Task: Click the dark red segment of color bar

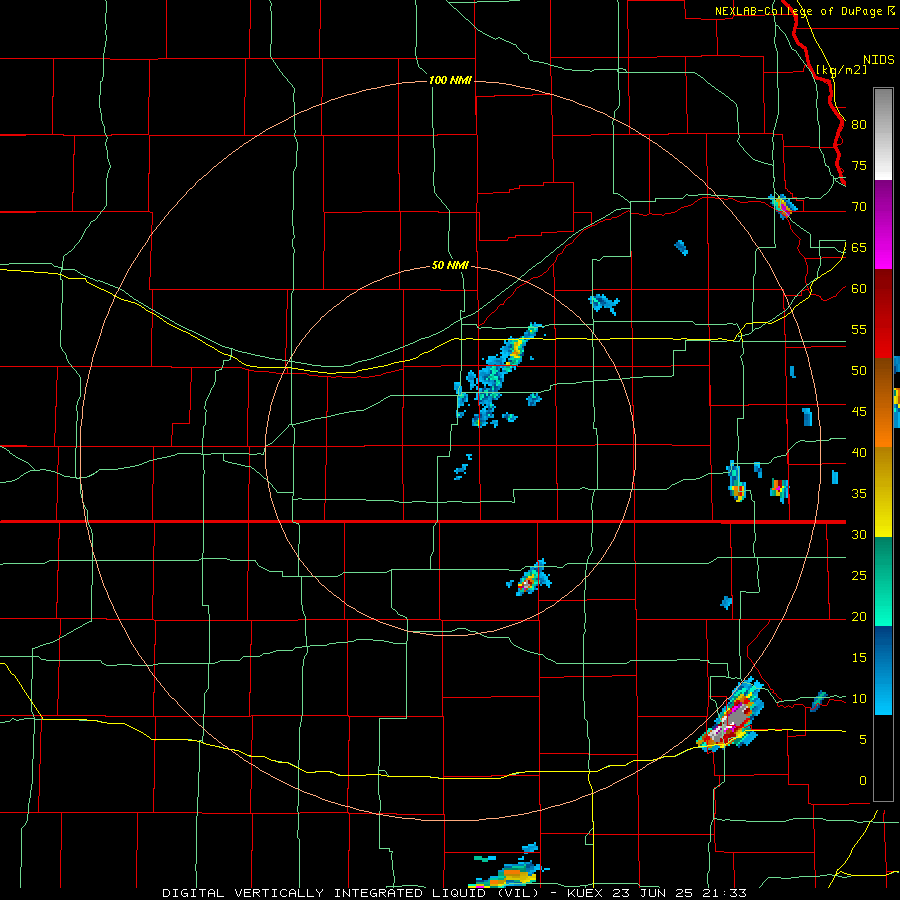Action: click(883, 314)
